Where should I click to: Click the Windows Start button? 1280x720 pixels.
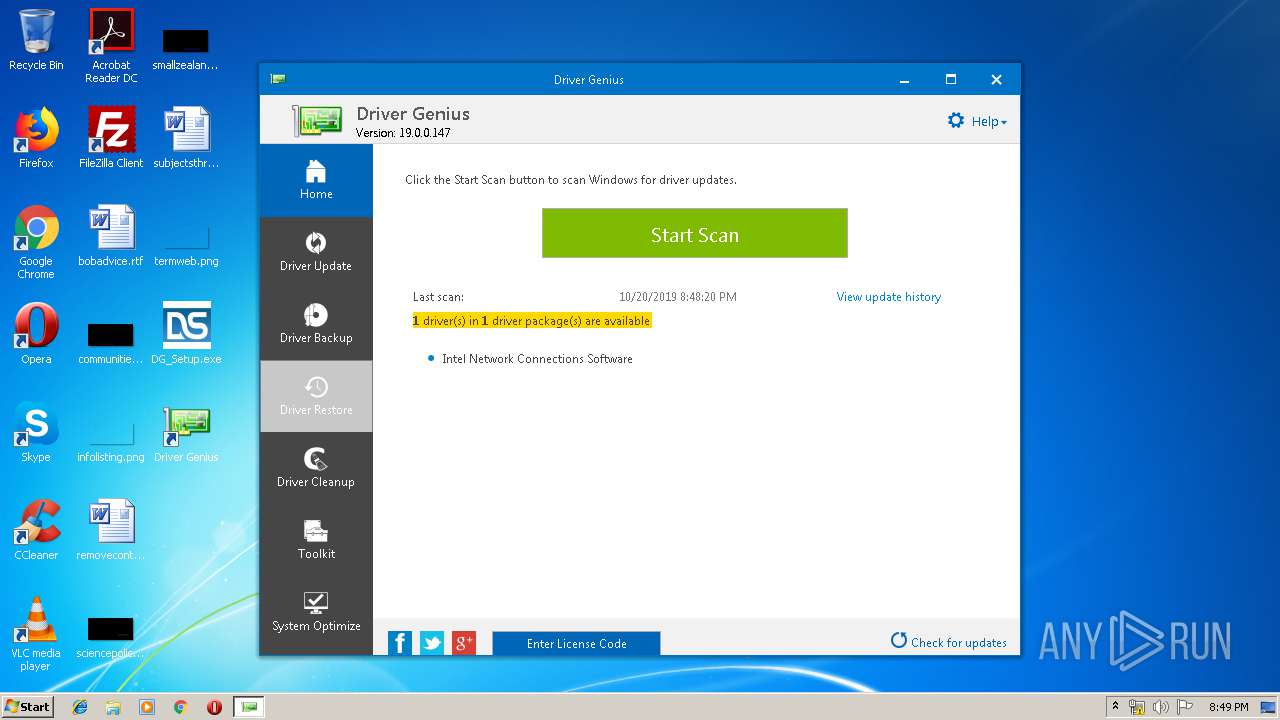click(27, 707)
